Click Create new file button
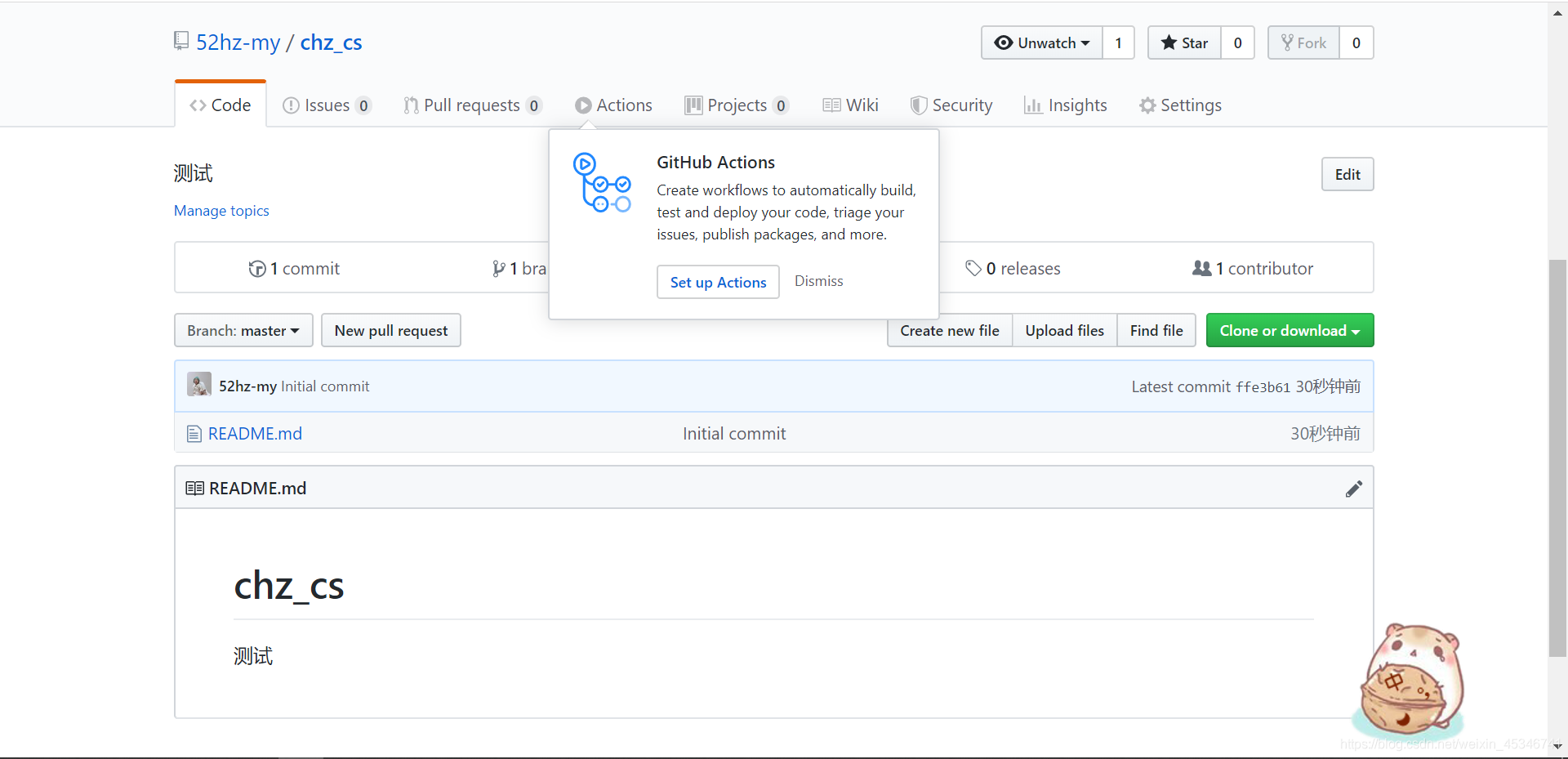This screenshot has width=1568, height=759. (950, 330)
